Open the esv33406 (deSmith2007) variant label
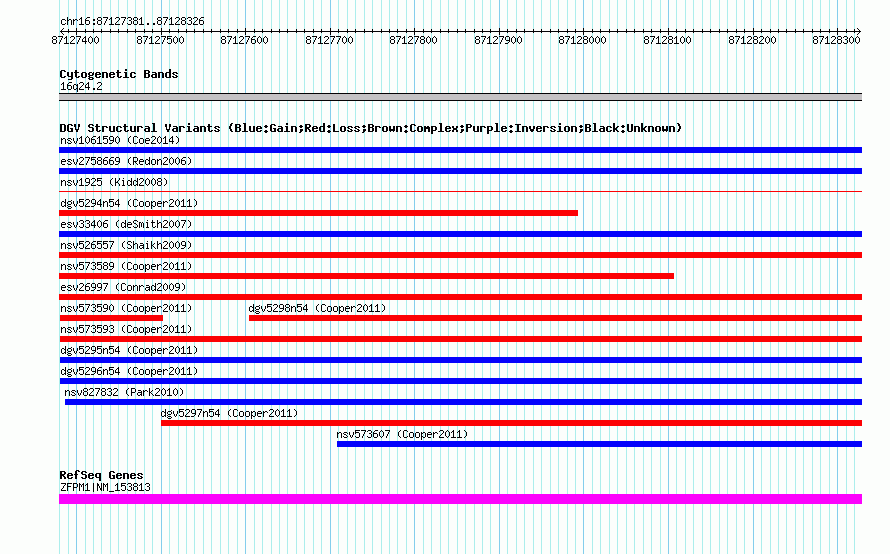The height and width of the screenshot is (554, 890). click(x=126, y=224)
